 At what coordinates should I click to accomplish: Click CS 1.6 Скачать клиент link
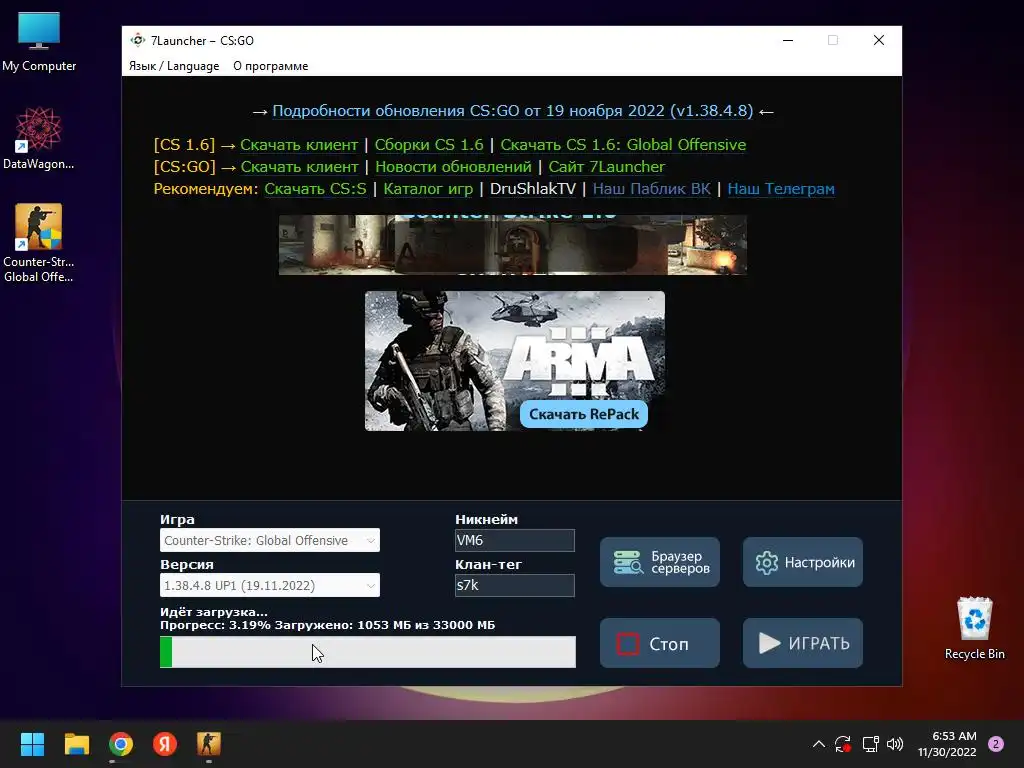click(299, 144)
